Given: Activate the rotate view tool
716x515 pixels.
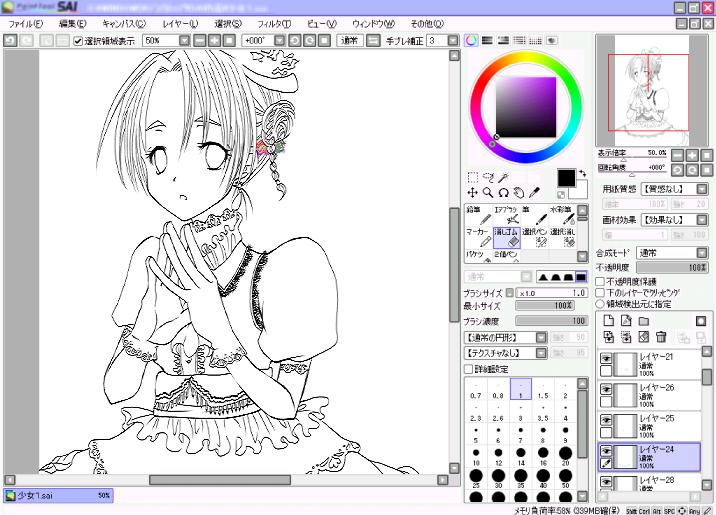Looking at the screenshot, I should [503, 193].
